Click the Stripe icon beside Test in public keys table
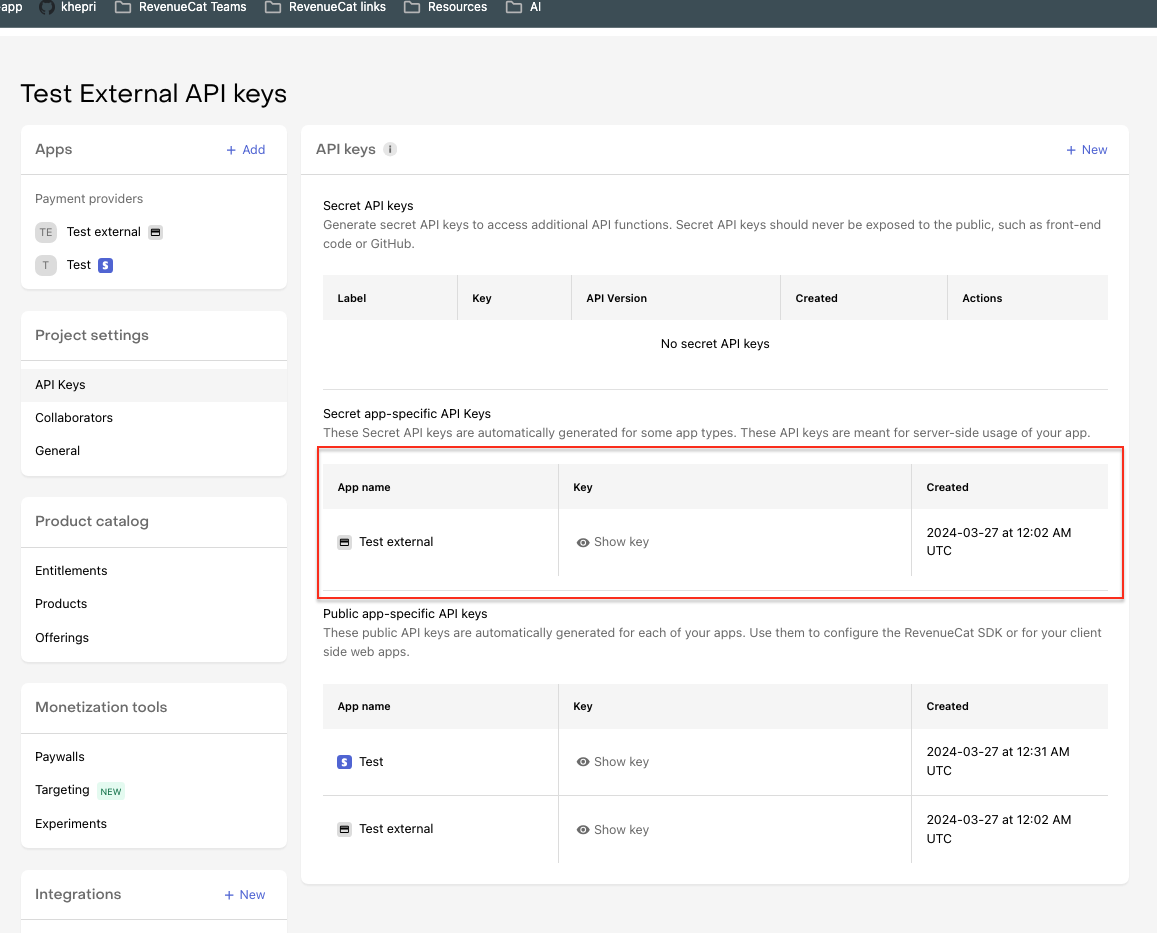1157x933 pixels. [342, 761]
